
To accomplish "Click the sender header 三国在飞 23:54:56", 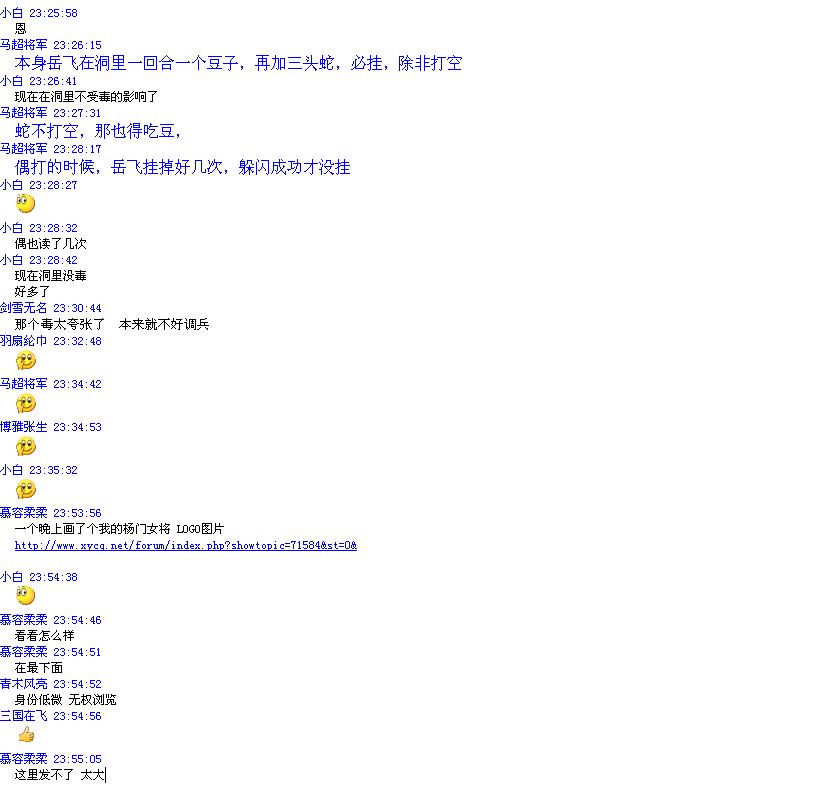I will coord(51,716).
